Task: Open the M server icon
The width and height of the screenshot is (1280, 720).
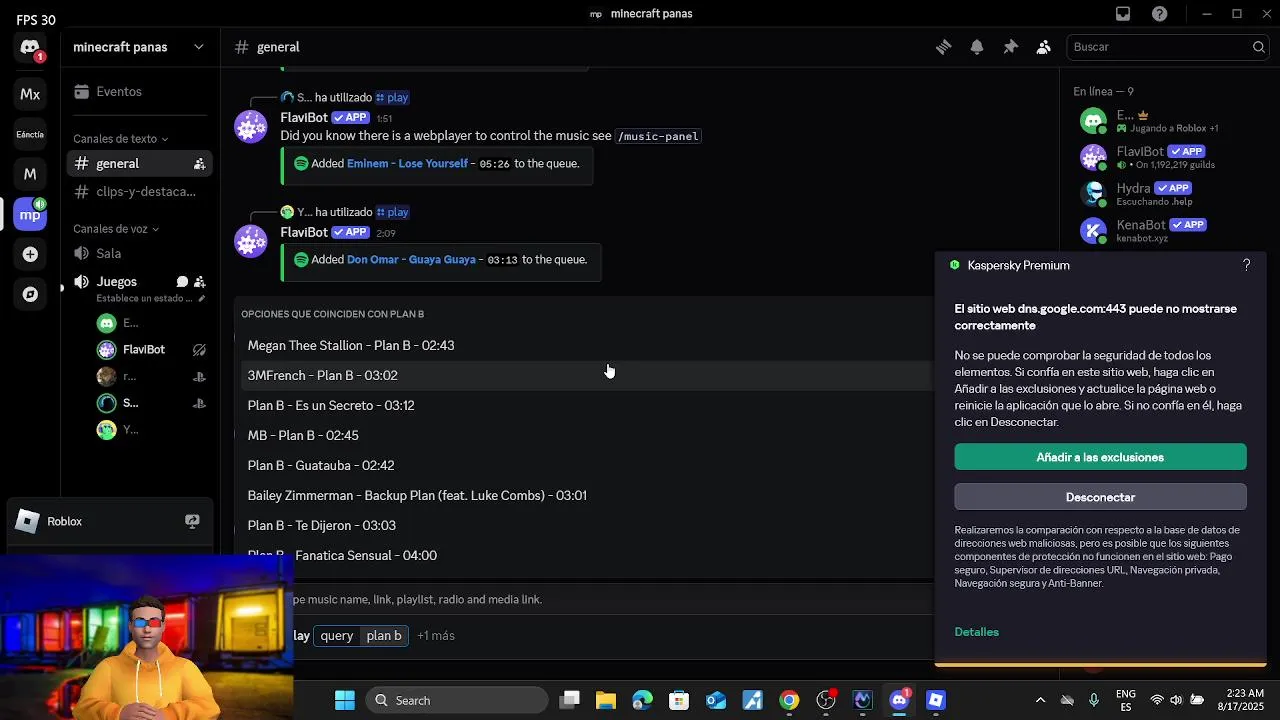Action: (30, 174)
